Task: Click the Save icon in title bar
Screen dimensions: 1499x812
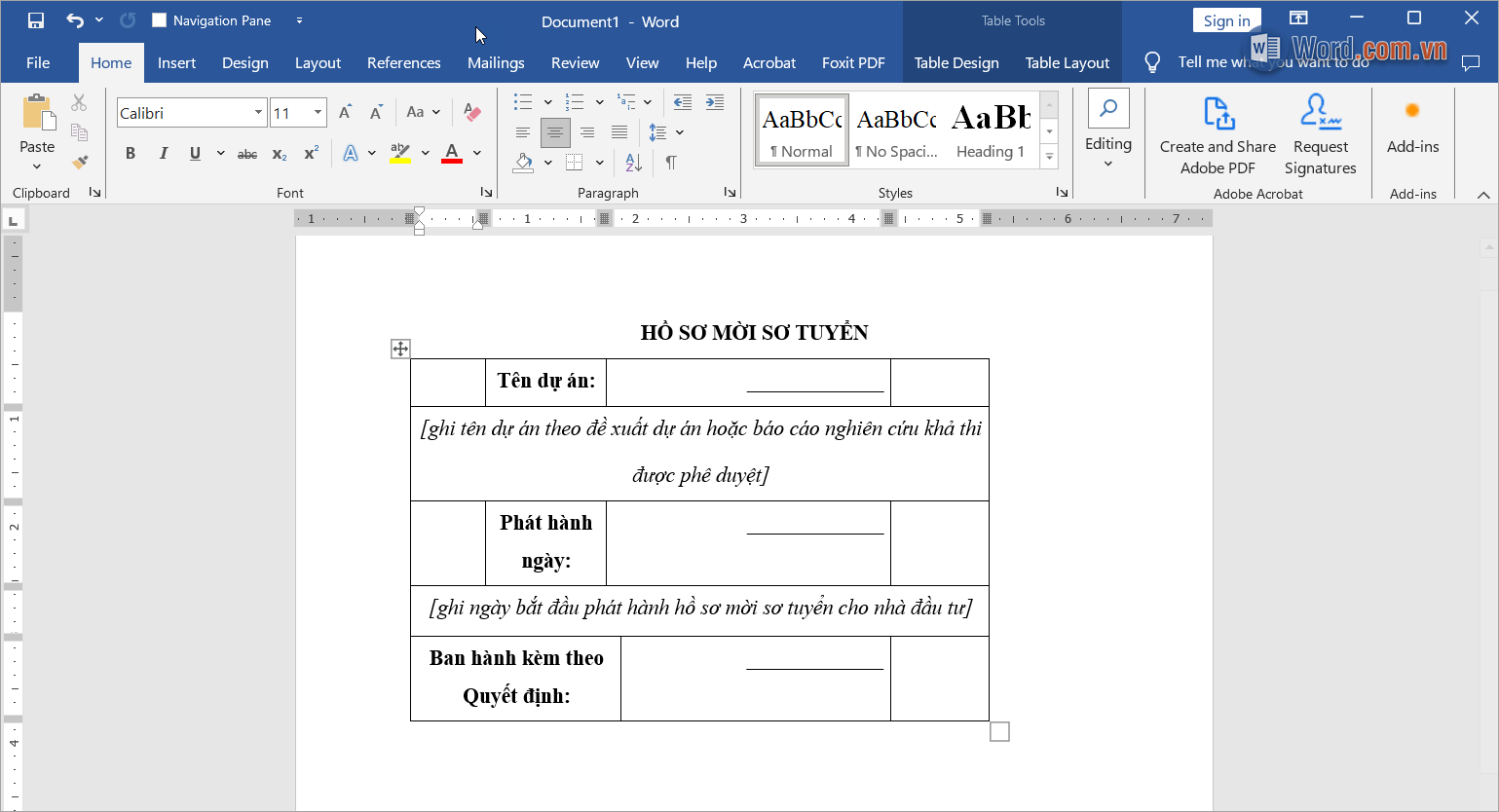Action: (x=36, y=20)
